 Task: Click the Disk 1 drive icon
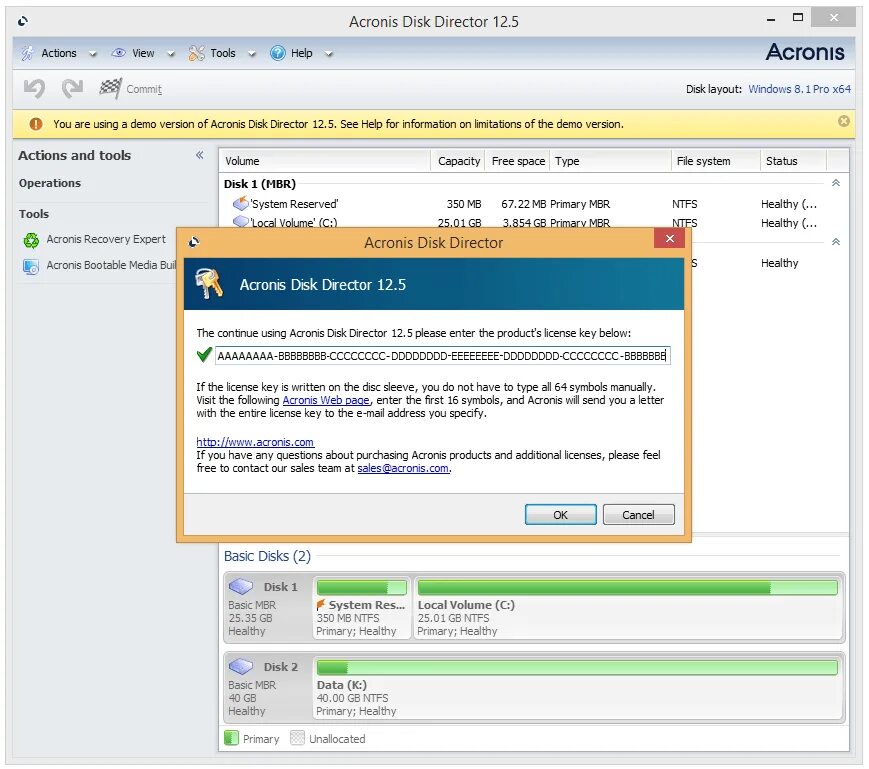(x=241, y=586)
